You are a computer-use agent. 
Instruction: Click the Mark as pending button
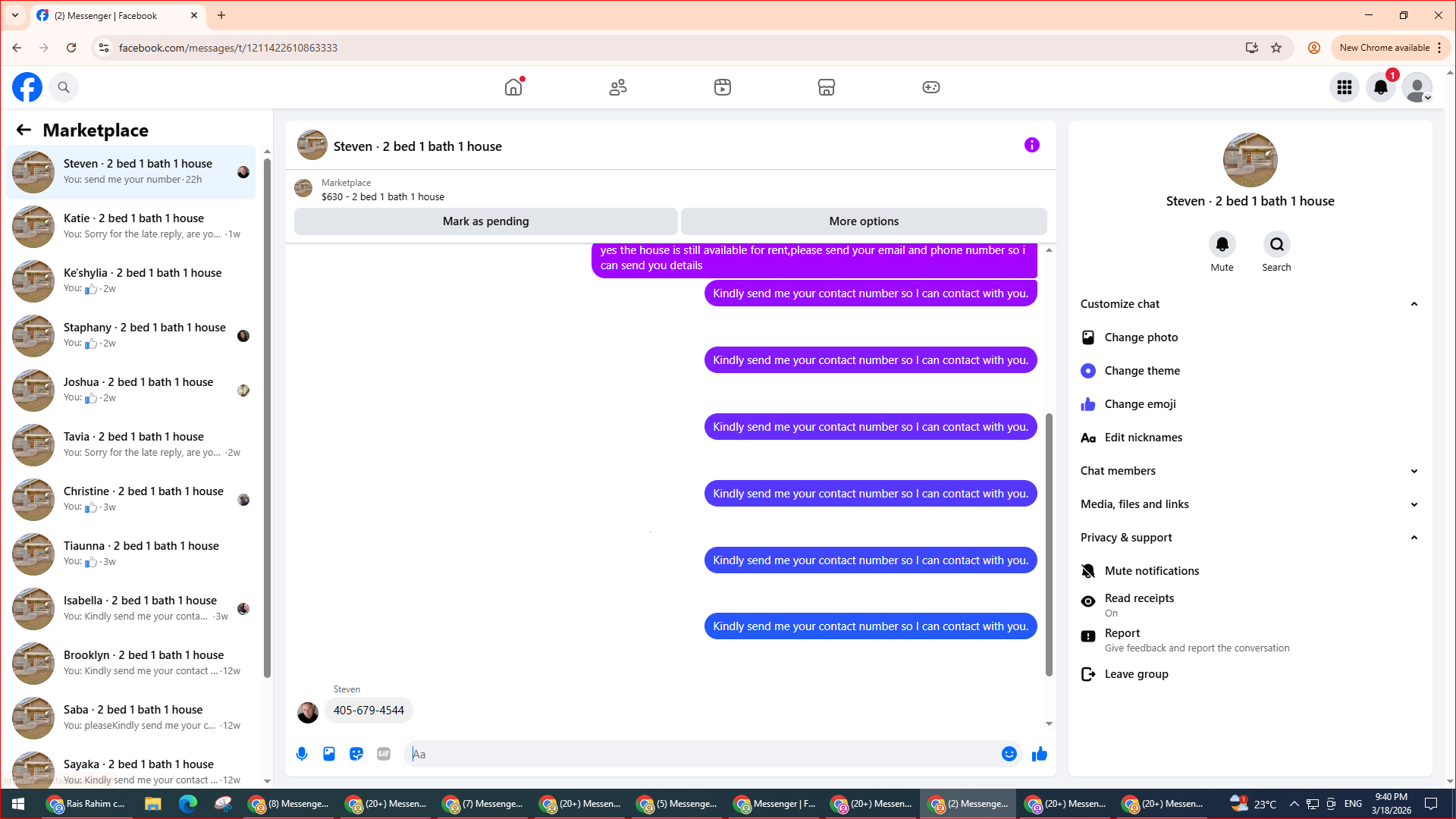pyautogui.click(x=485, y=221)
